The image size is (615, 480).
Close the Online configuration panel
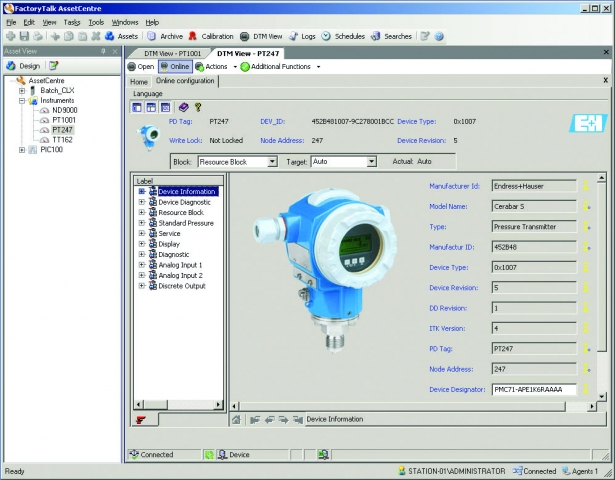tap(606, 80)
